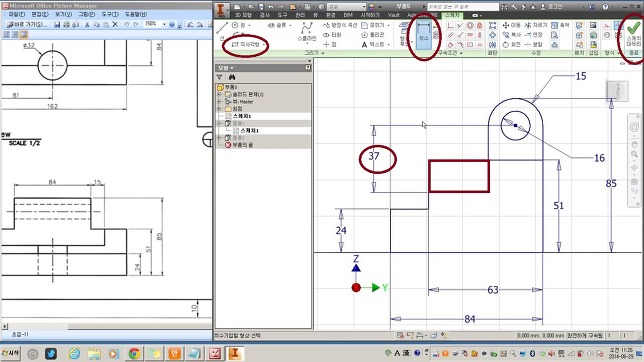Choose the Fillet (모깎기) tool
This screenshot has height=362, width=644.
tap(373, 25)
